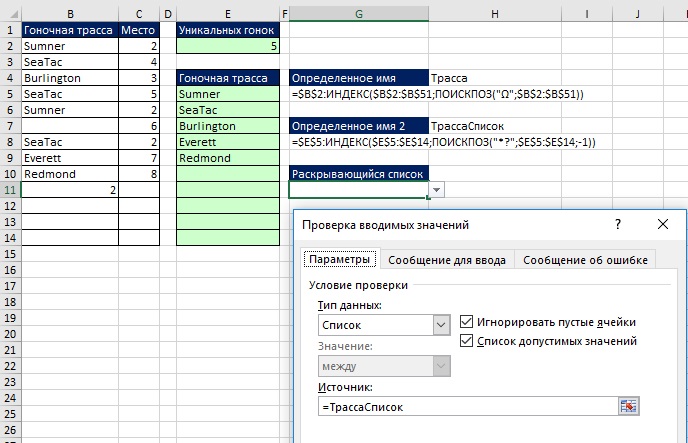Viewport: 688px width, 443px height.
Task: Close the Проверка вводимых значений dialog
Action: (x=662, y=225)
